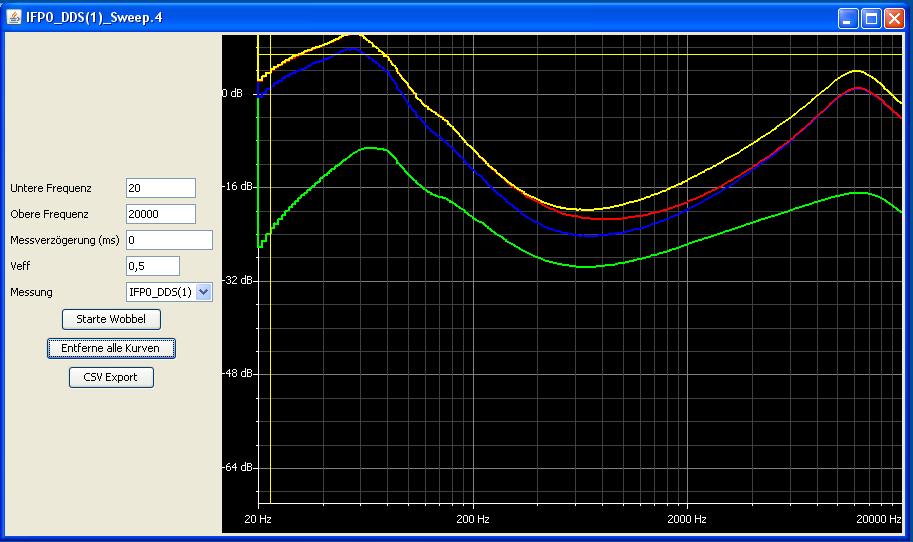Click the Veff value field
This screenshot has width=913, height=542.
(x=152, y=266)
